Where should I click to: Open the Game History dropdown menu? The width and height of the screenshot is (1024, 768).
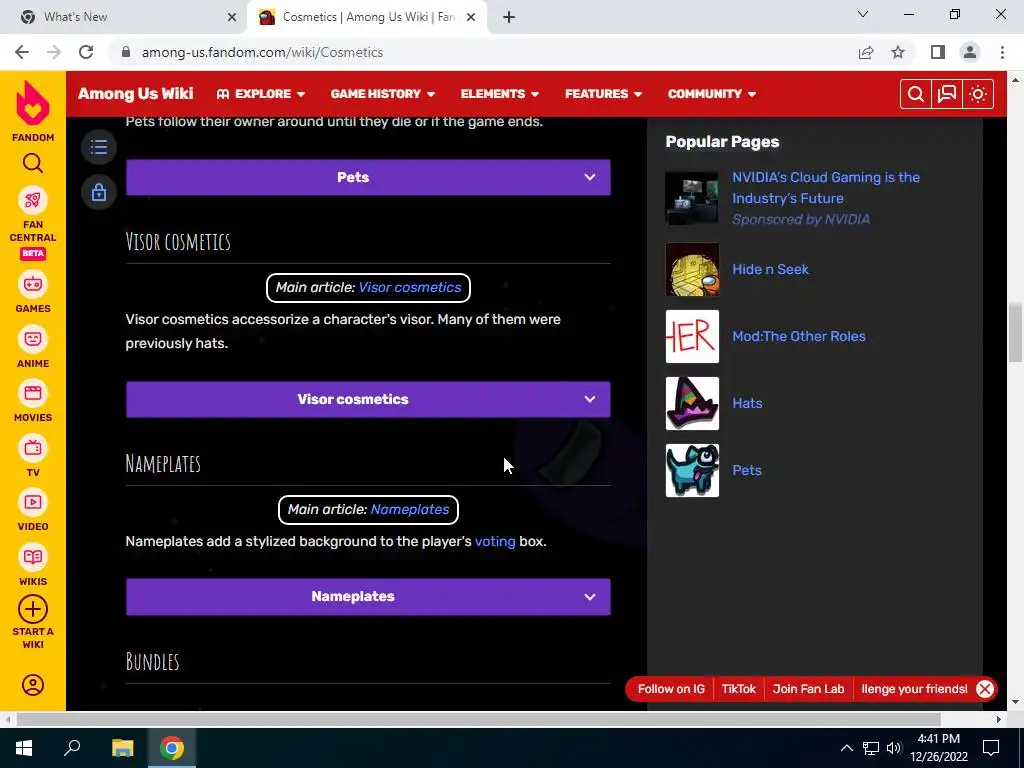(x=383, y=94)
